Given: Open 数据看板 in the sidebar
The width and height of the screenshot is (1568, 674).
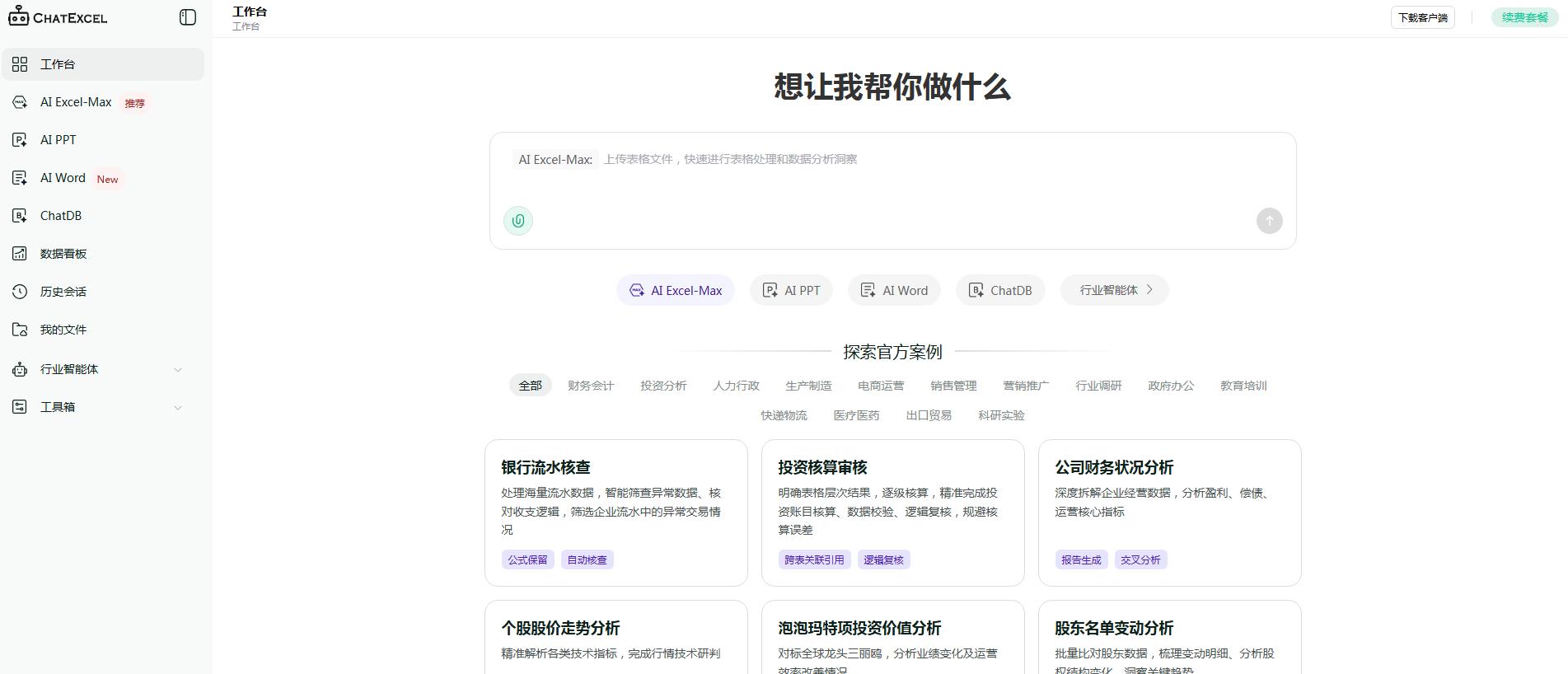Looking at the screenshot, I should (x=103, y=254).
